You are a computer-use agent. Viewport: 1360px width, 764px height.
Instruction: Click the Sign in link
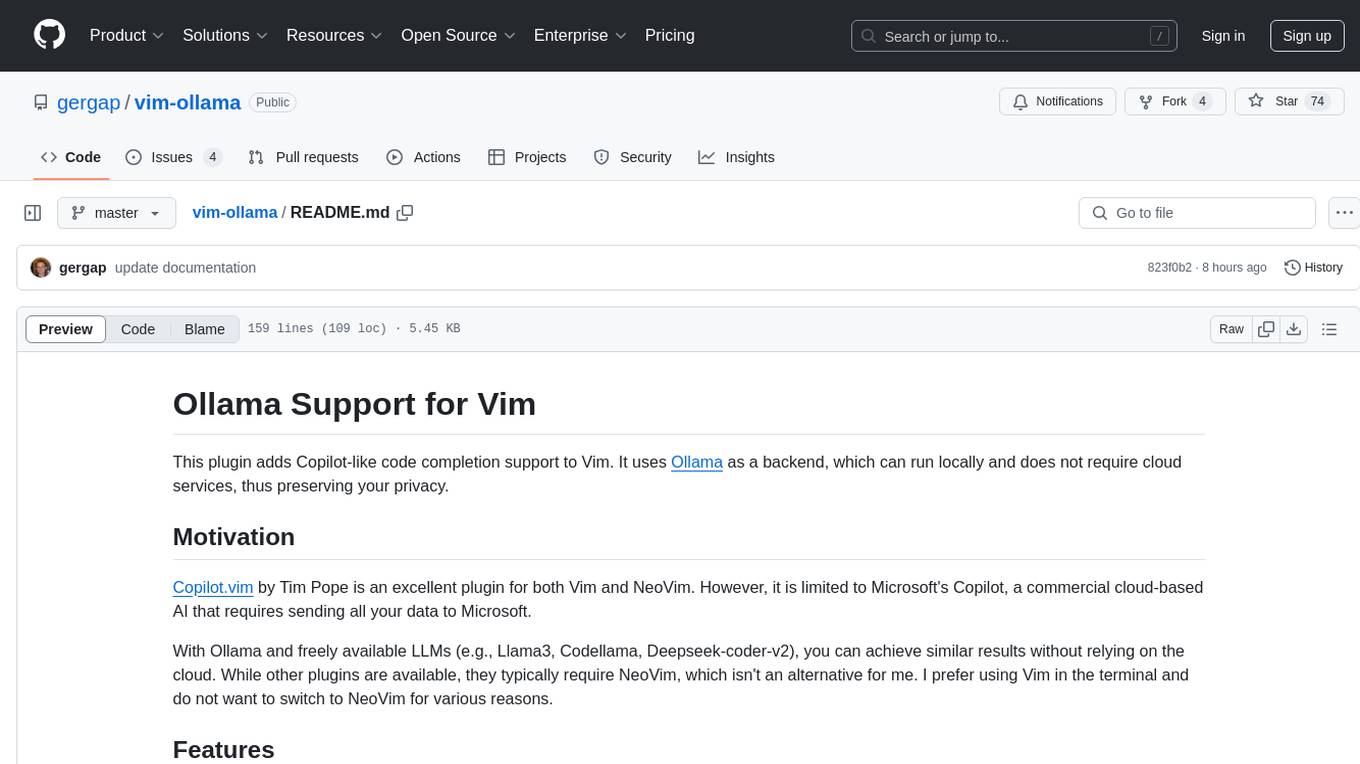pyautogui.click(x=1223, y=36)
